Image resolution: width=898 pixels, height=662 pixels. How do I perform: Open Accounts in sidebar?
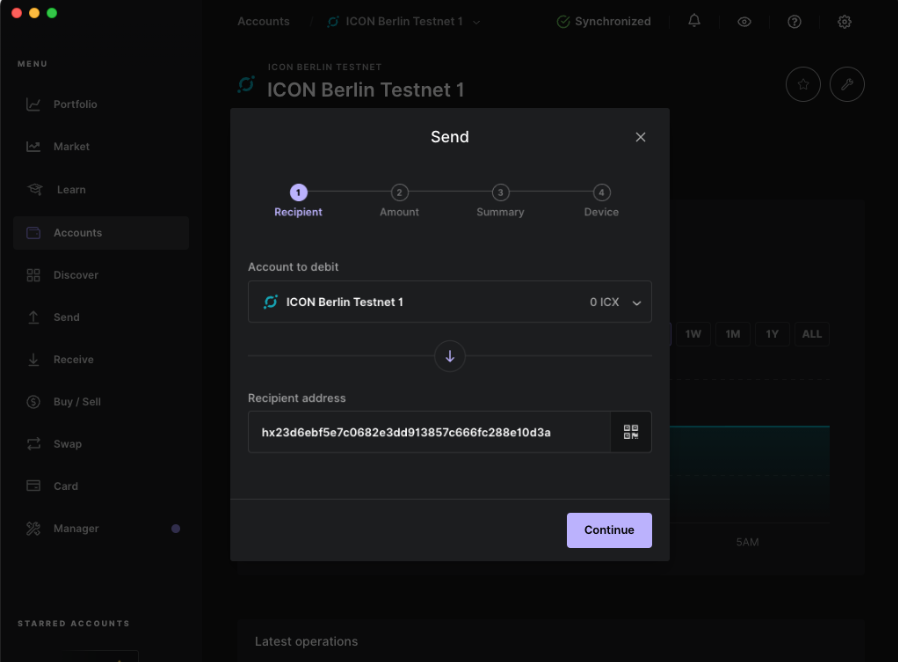pyautogui.click(x=101, y=233)
